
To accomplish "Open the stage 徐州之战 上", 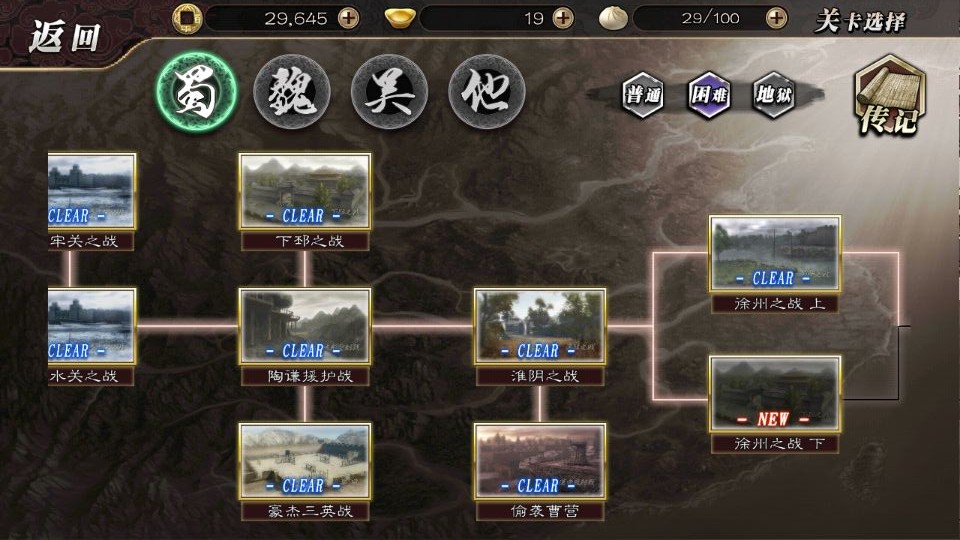I will point(775,264).
